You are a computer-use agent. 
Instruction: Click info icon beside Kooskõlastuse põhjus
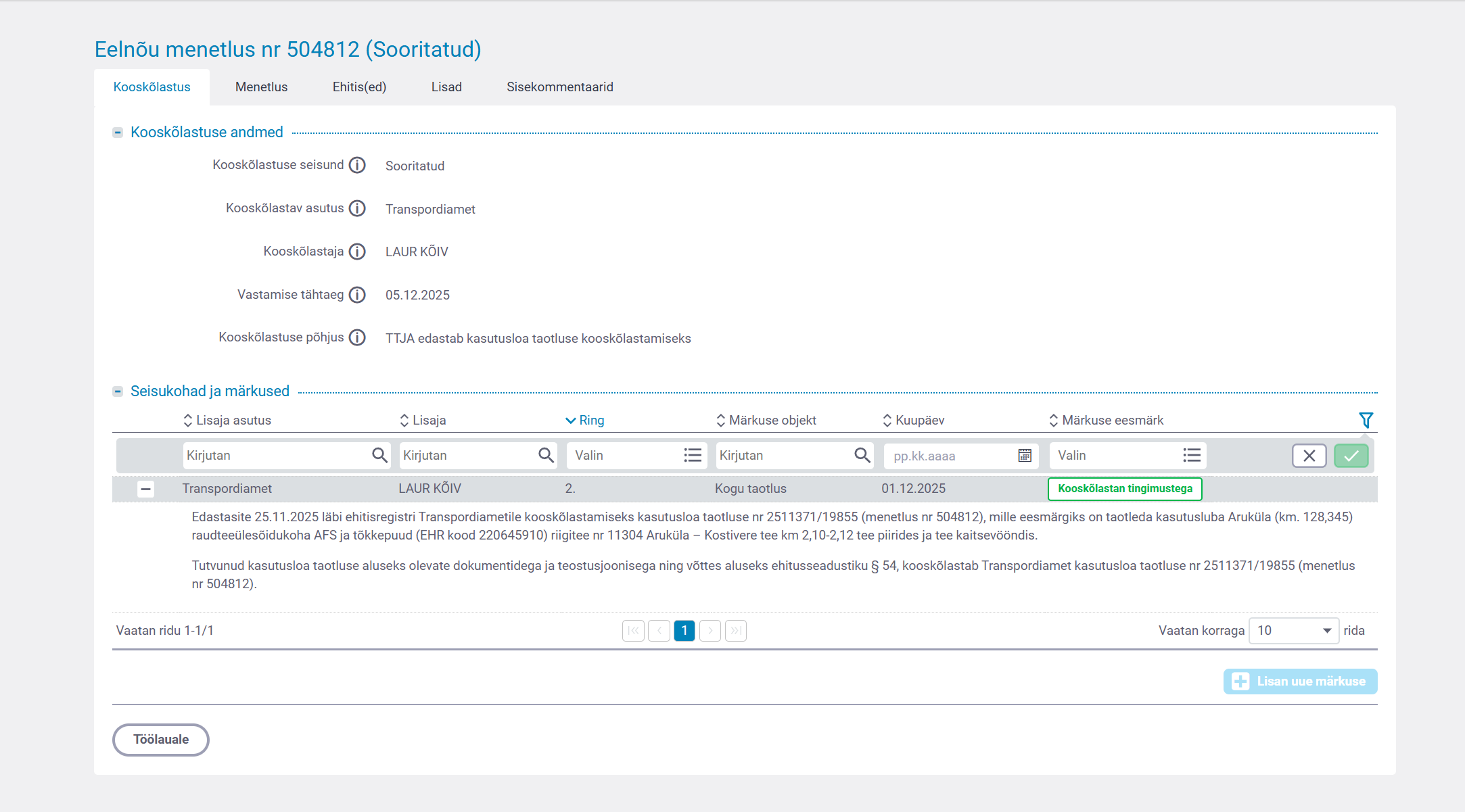tap(357, 337)
